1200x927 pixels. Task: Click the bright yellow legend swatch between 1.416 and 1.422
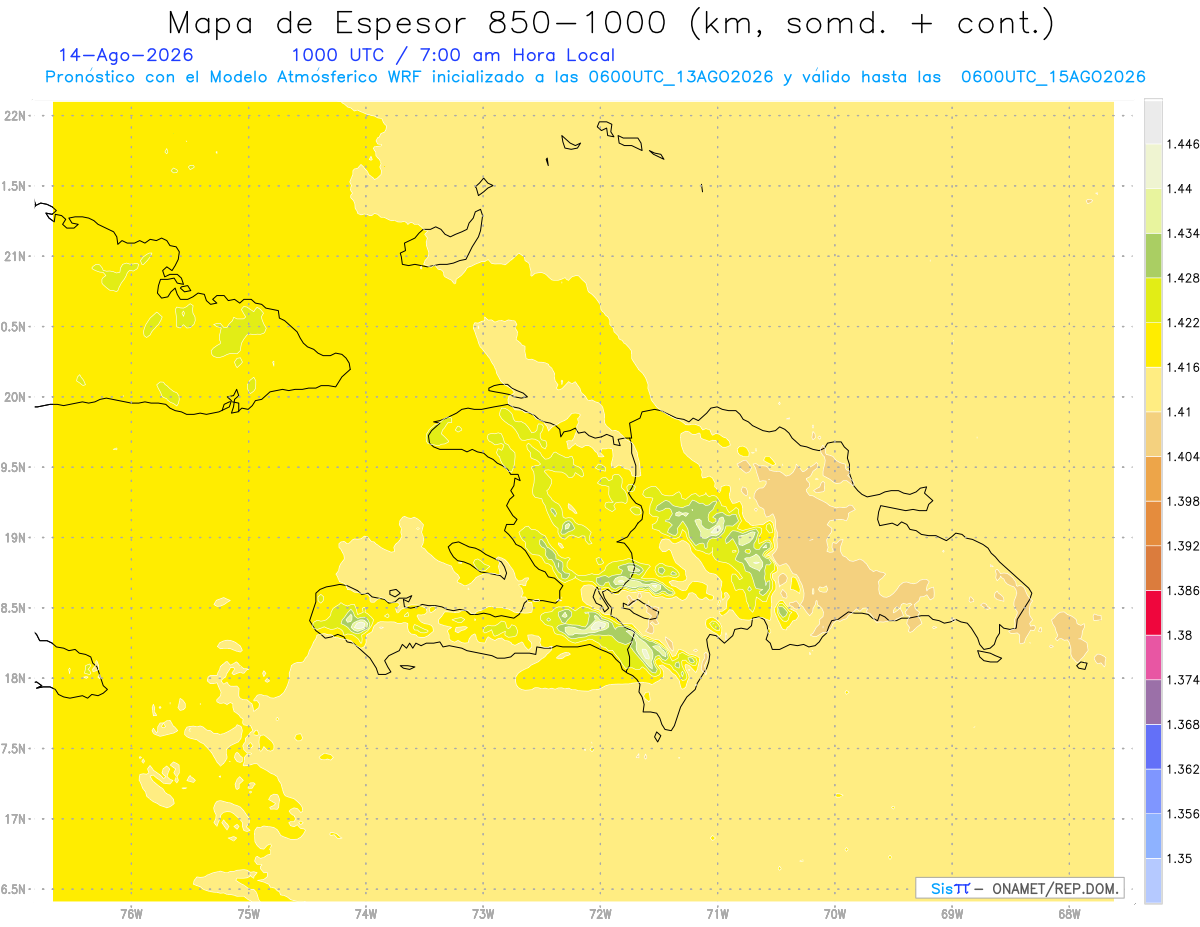pyautogui.click(x=1153, y=345)
